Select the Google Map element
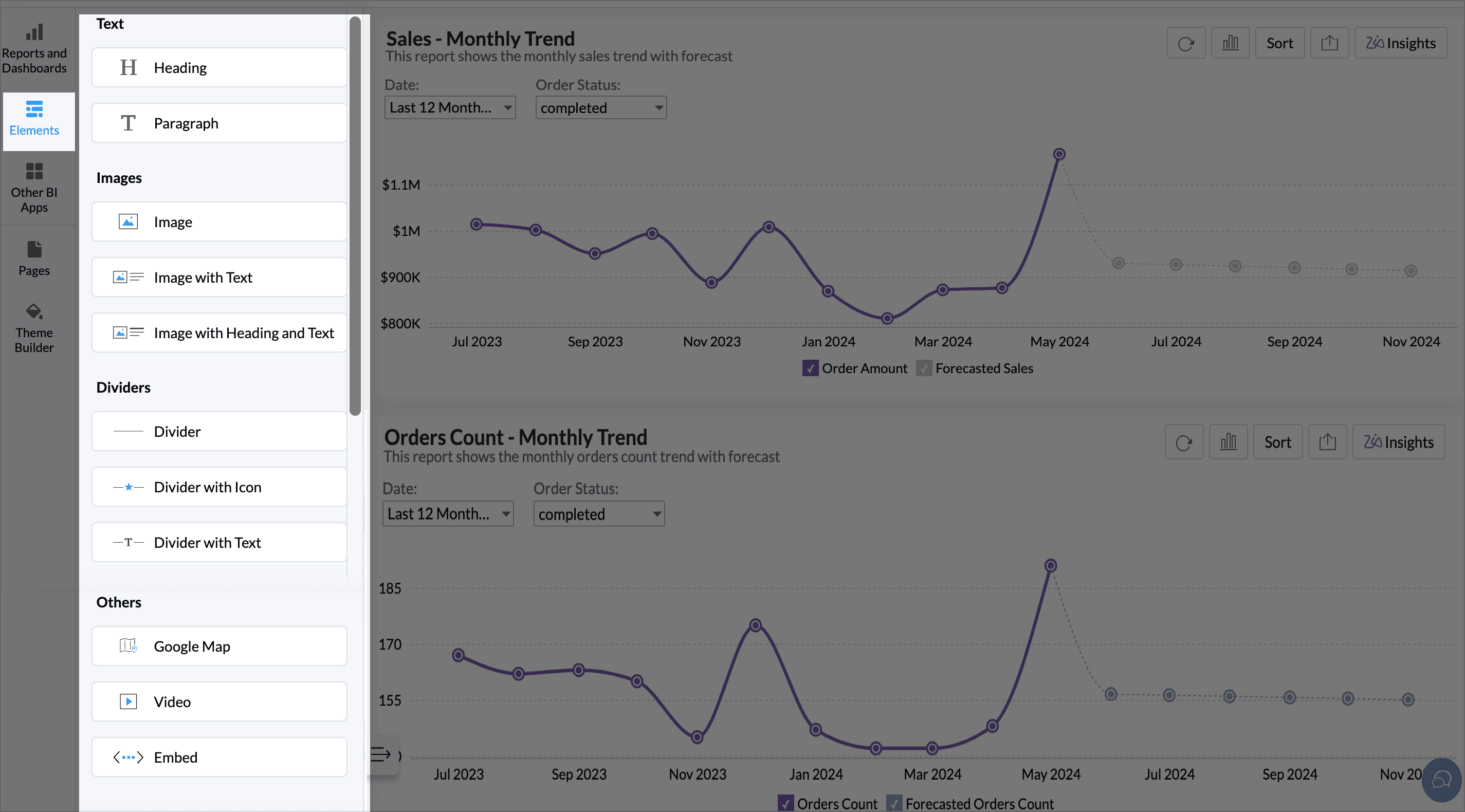 tap(219, 647)
